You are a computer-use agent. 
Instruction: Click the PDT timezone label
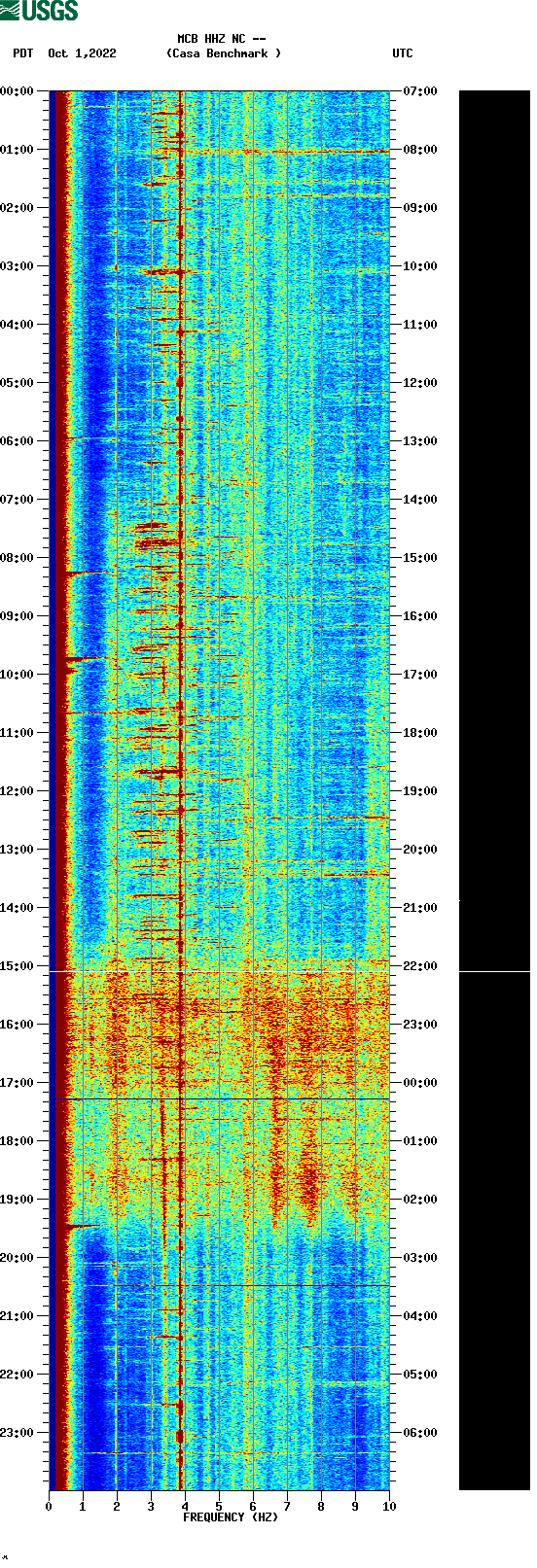tap(23, 53)
